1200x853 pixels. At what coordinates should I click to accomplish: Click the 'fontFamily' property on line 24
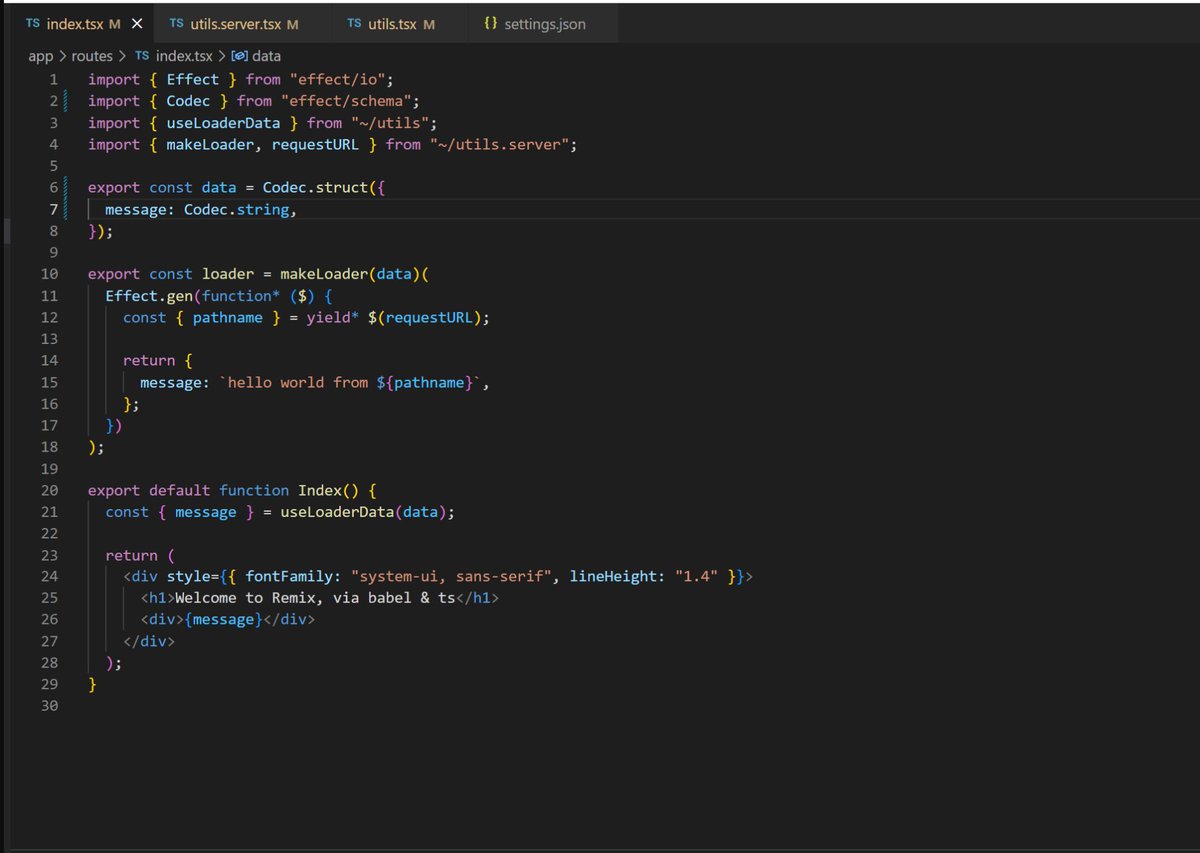coord(289,577)
